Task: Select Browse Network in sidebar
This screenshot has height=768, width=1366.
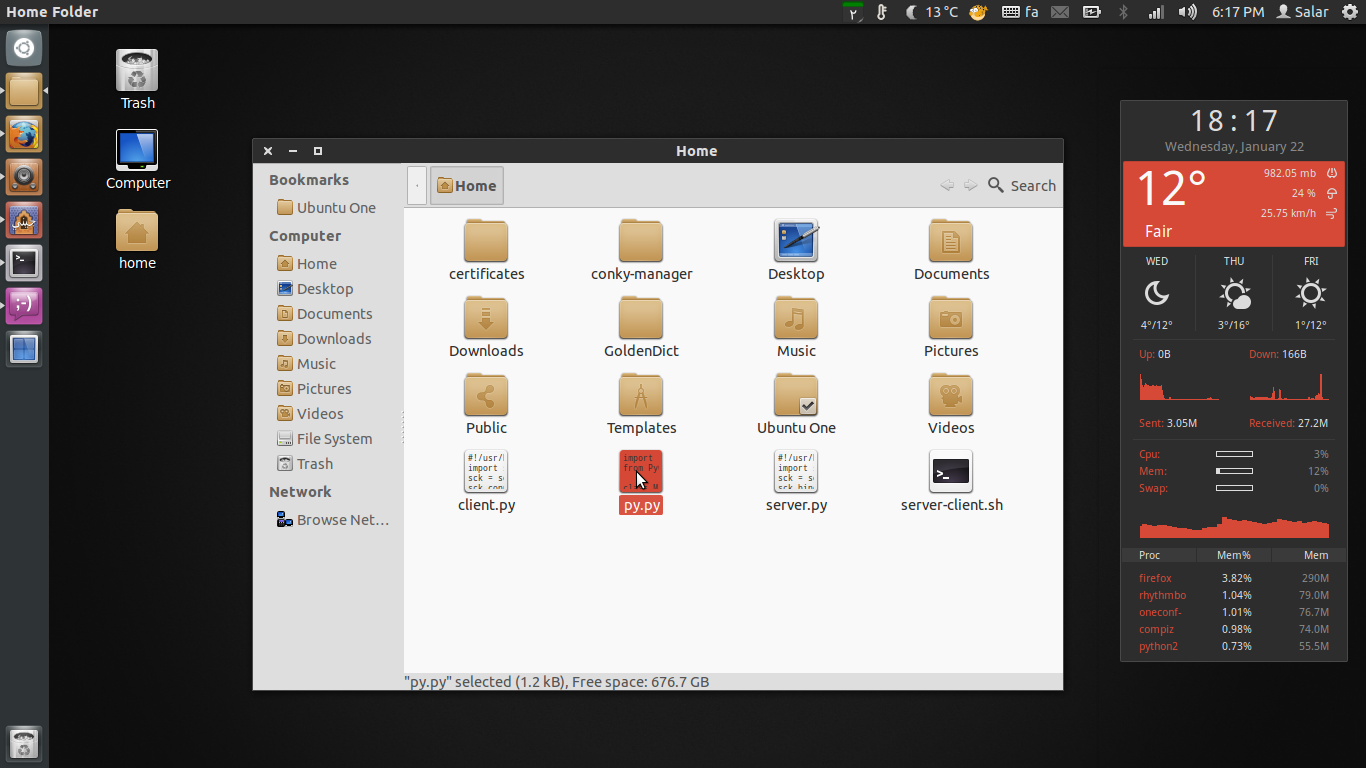Action: point(341,520)
